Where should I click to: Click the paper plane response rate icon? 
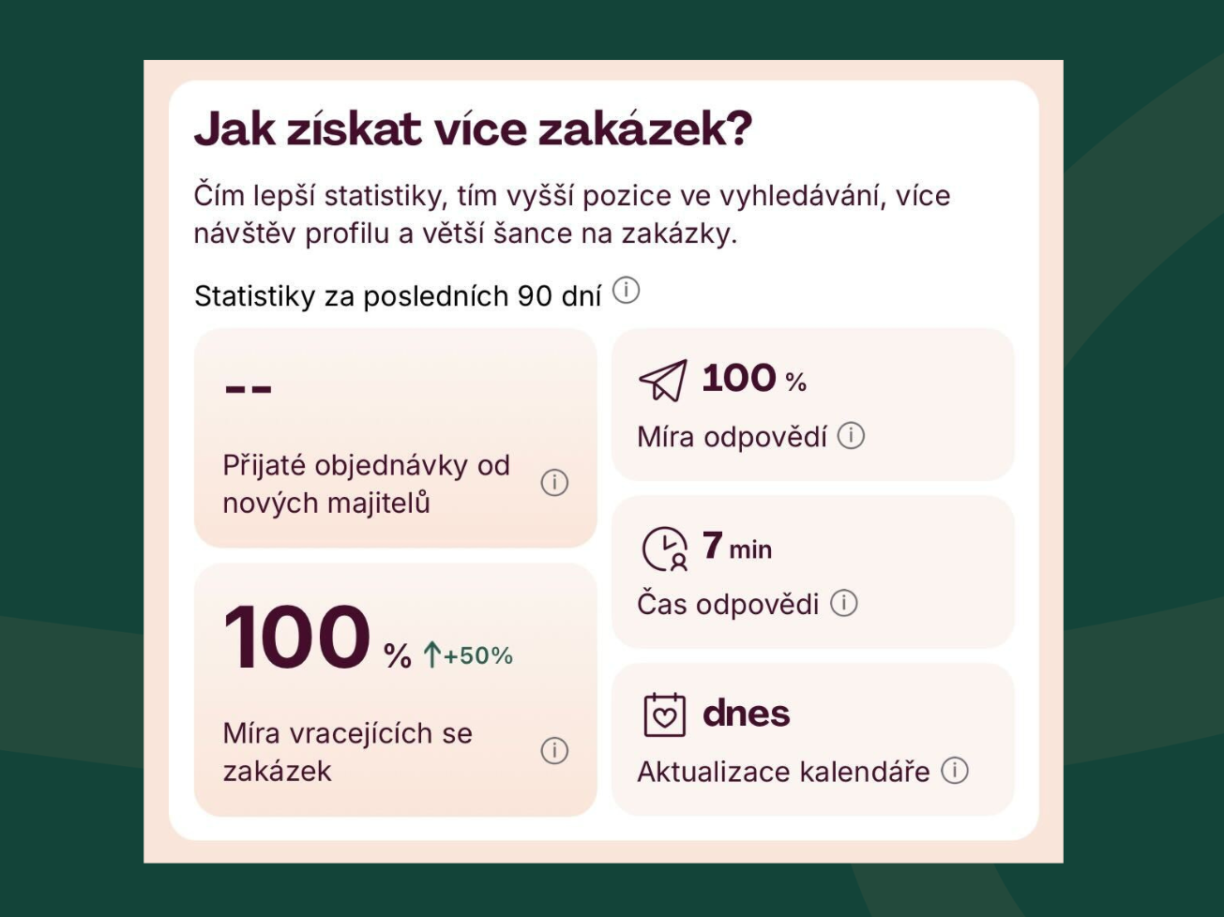tap(663, 380)
